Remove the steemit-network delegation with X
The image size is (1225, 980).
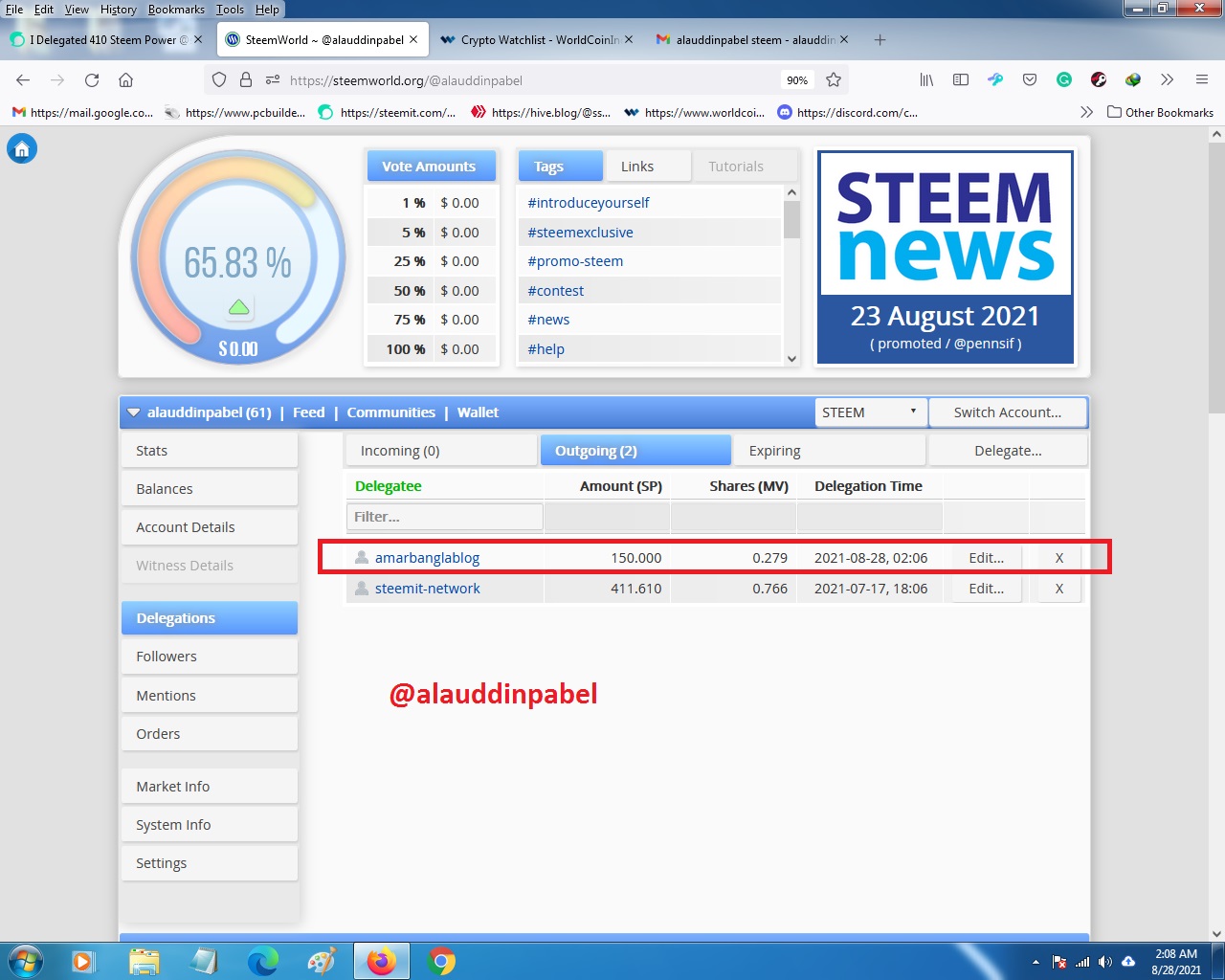(1059, 589)
